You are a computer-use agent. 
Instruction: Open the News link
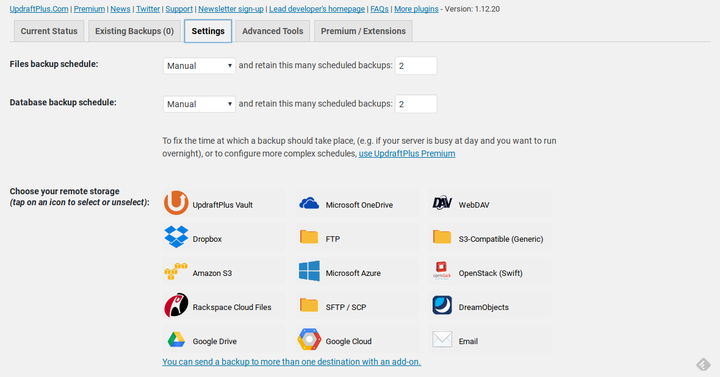[x=120, y=9]
